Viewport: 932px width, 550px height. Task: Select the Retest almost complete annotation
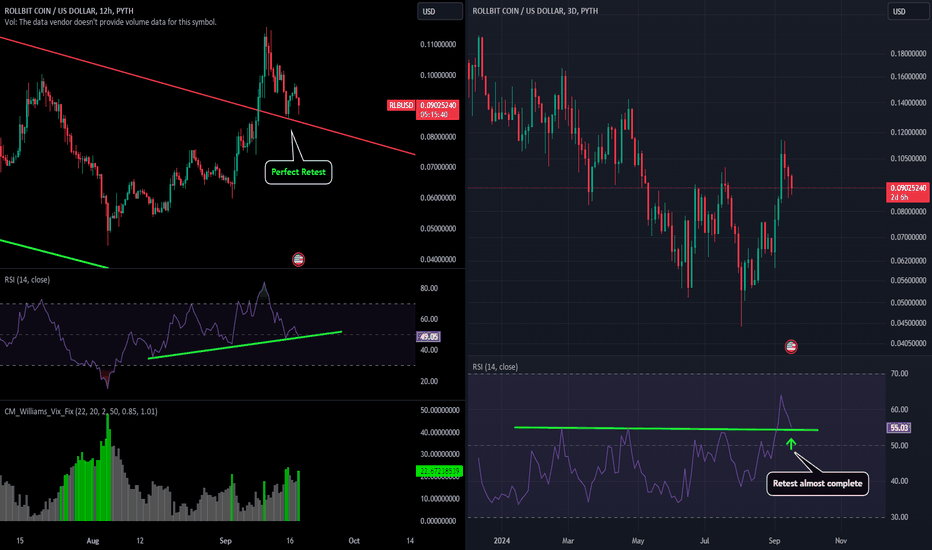(817, 483)
